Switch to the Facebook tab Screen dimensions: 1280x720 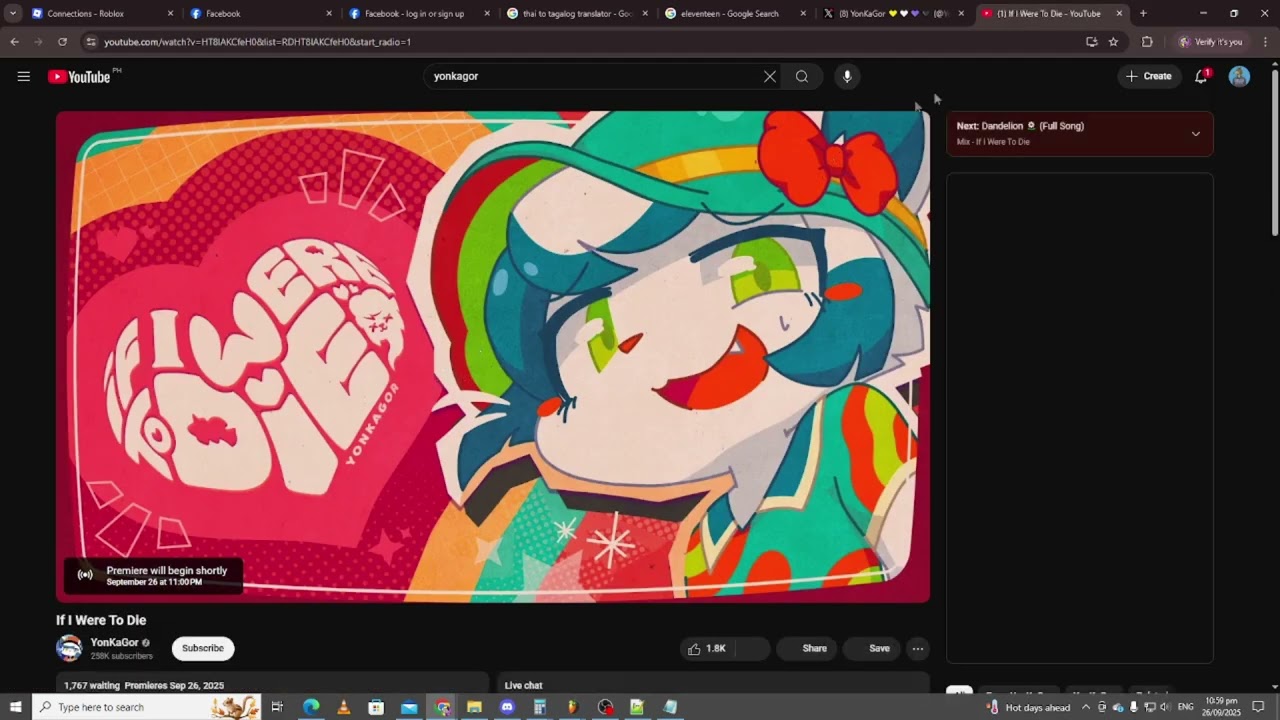260,14
